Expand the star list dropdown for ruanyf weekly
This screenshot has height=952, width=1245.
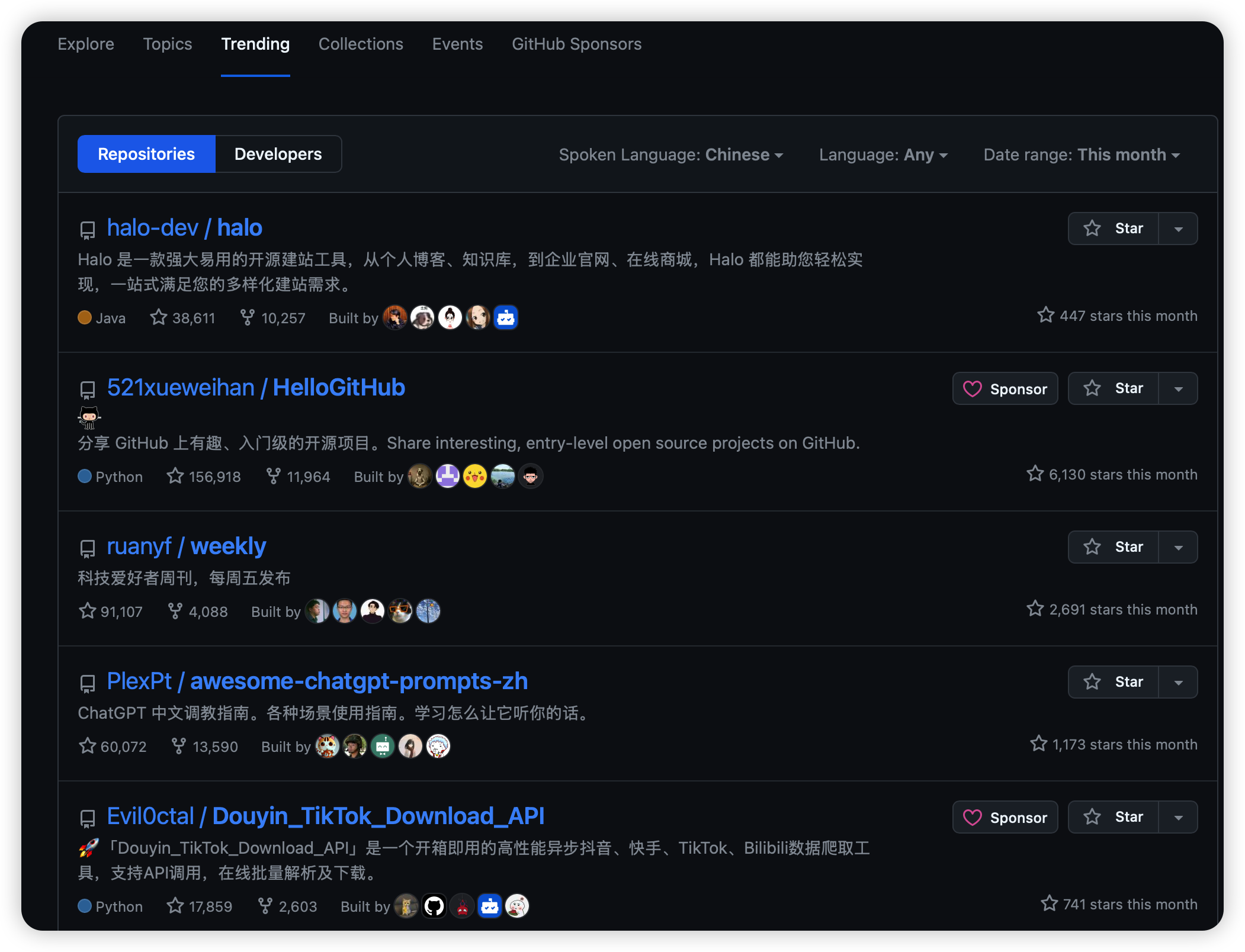click(1178, 547)
